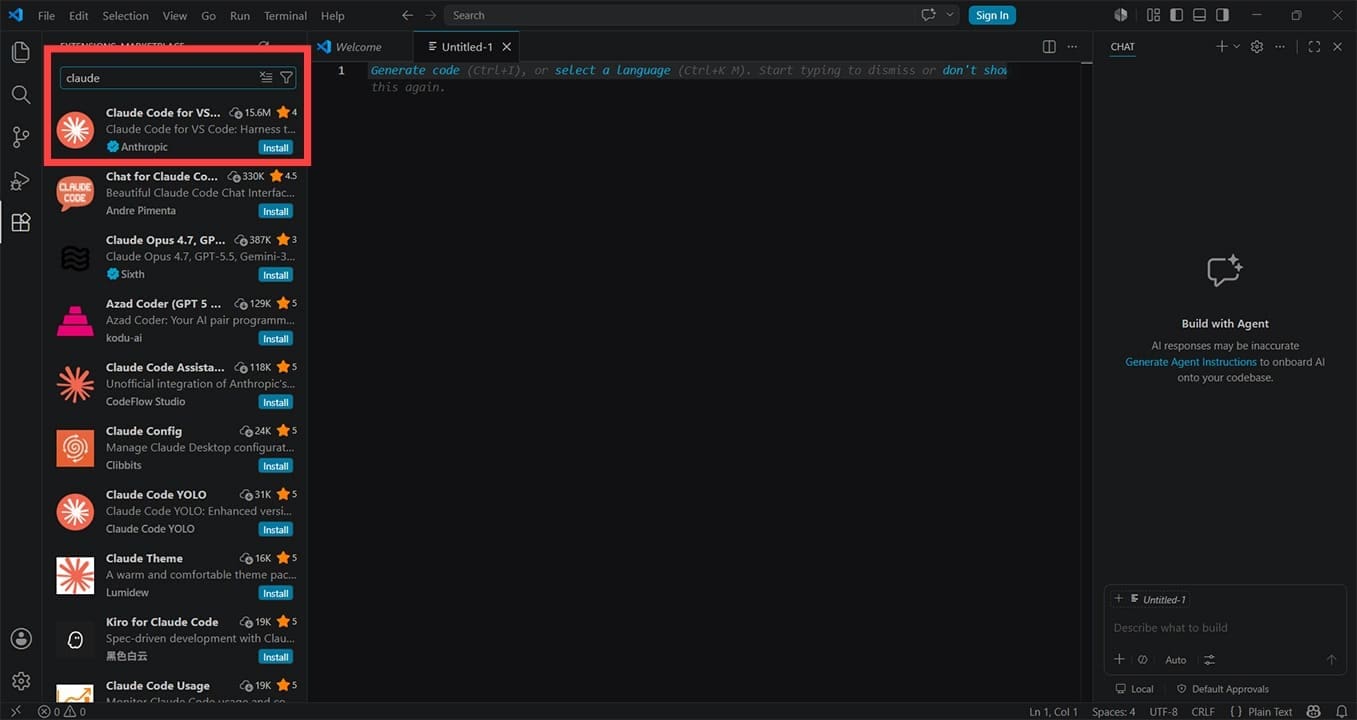This screenshot has width=1357, height=720.
Task: Select the Untitled-1 editor tab
Action: (467, 47)
